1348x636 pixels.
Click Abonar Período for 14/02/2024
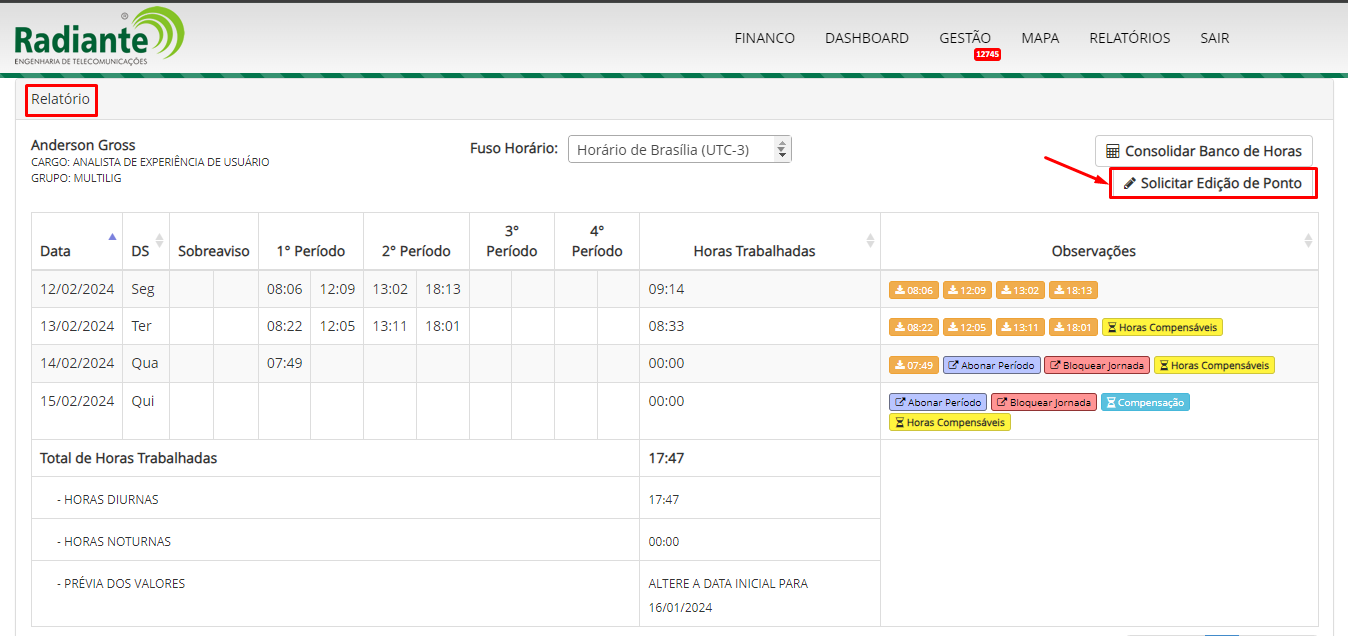pos(992,365)
